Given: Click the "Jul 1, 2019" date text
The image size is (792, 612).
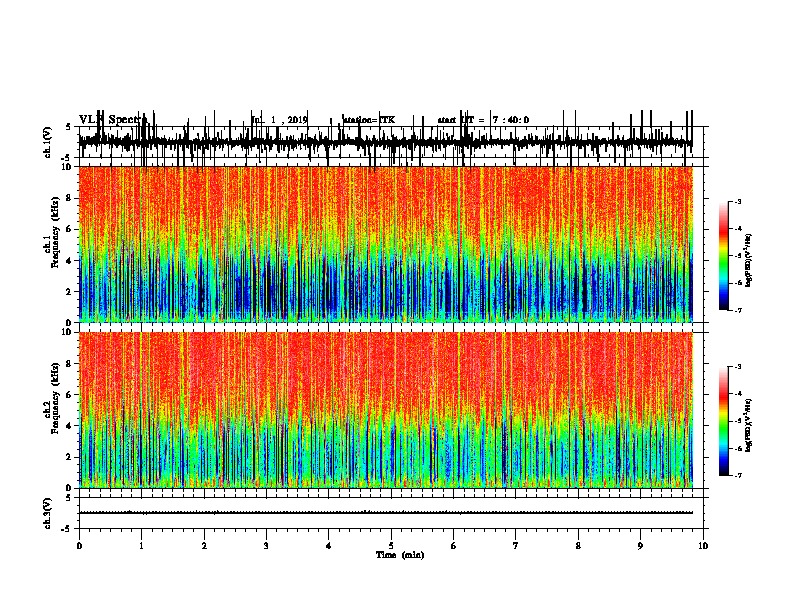Looking at the screenshot, I should [x=280, y=120].
